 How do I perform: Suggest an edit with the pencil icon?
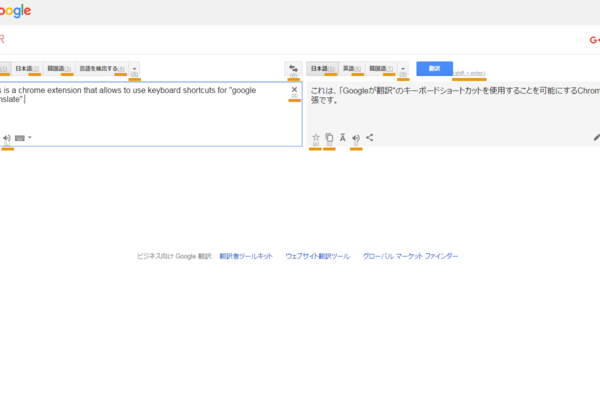tap(597, 137)
